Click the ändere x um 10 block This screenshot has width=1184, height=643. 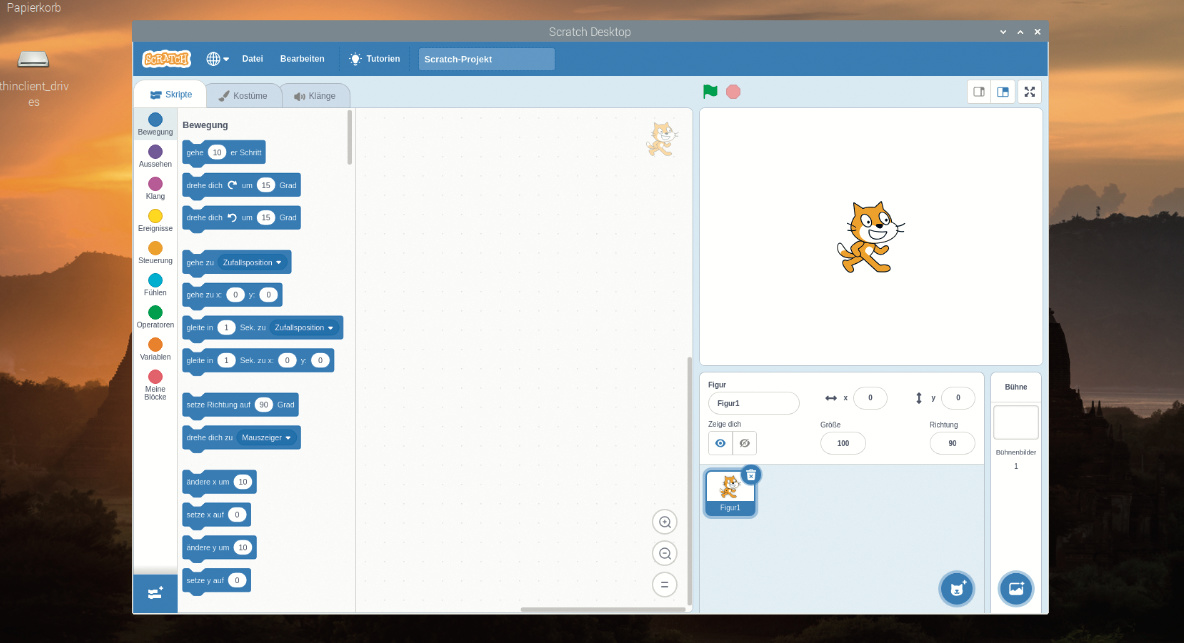click(219, 481)
